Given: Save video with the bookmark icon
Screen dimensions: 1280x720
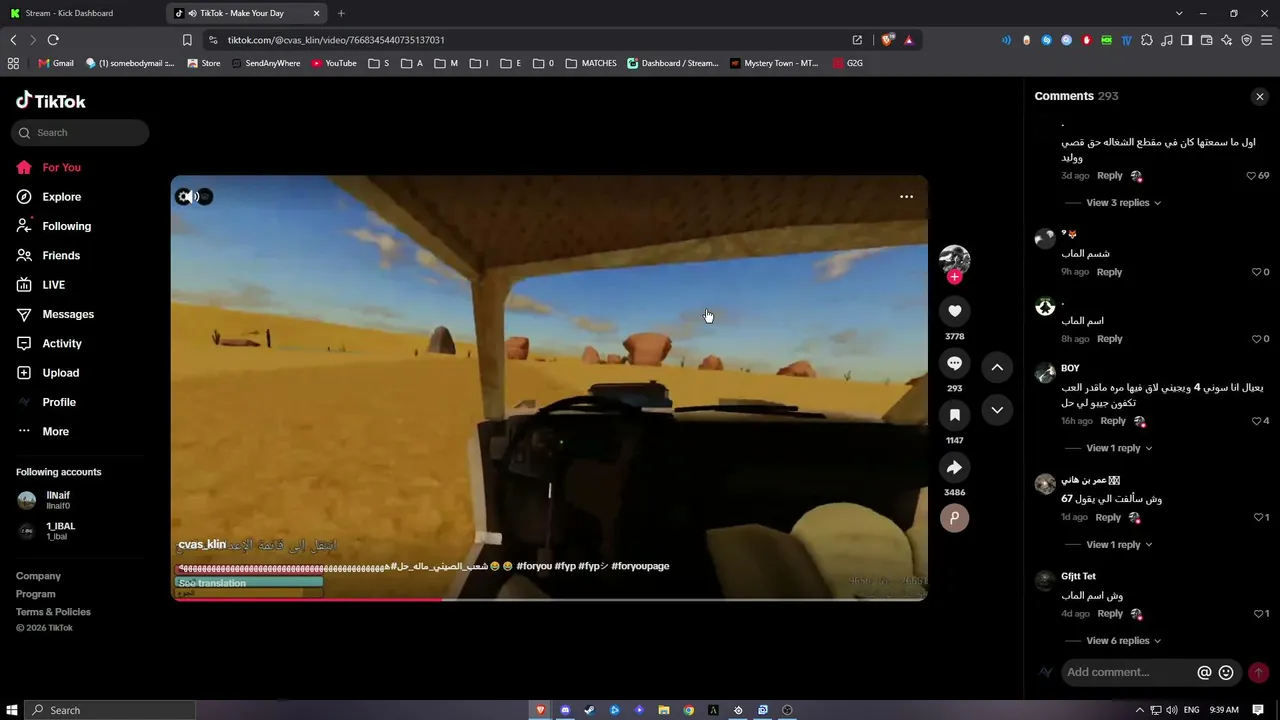Looking at the screenshot, I should pos(954,415).
